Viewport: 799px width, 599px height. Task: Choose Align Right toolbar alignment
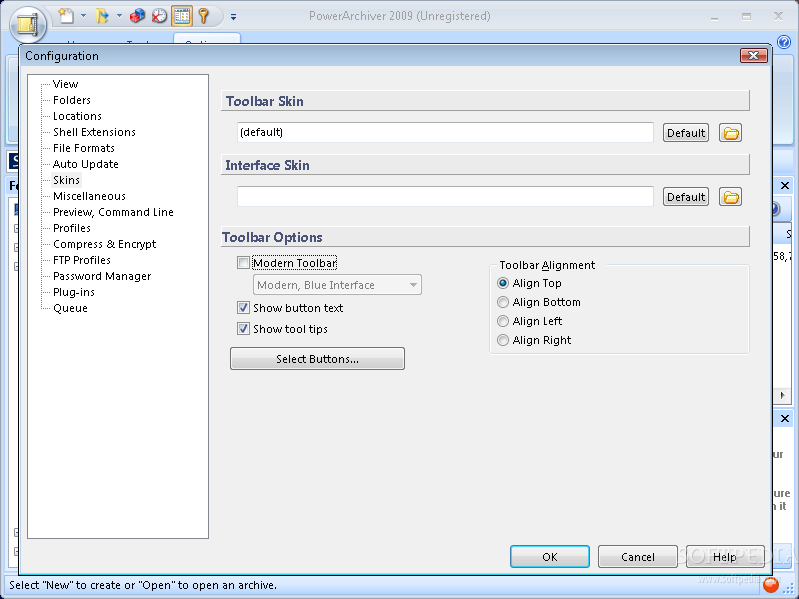503,340
